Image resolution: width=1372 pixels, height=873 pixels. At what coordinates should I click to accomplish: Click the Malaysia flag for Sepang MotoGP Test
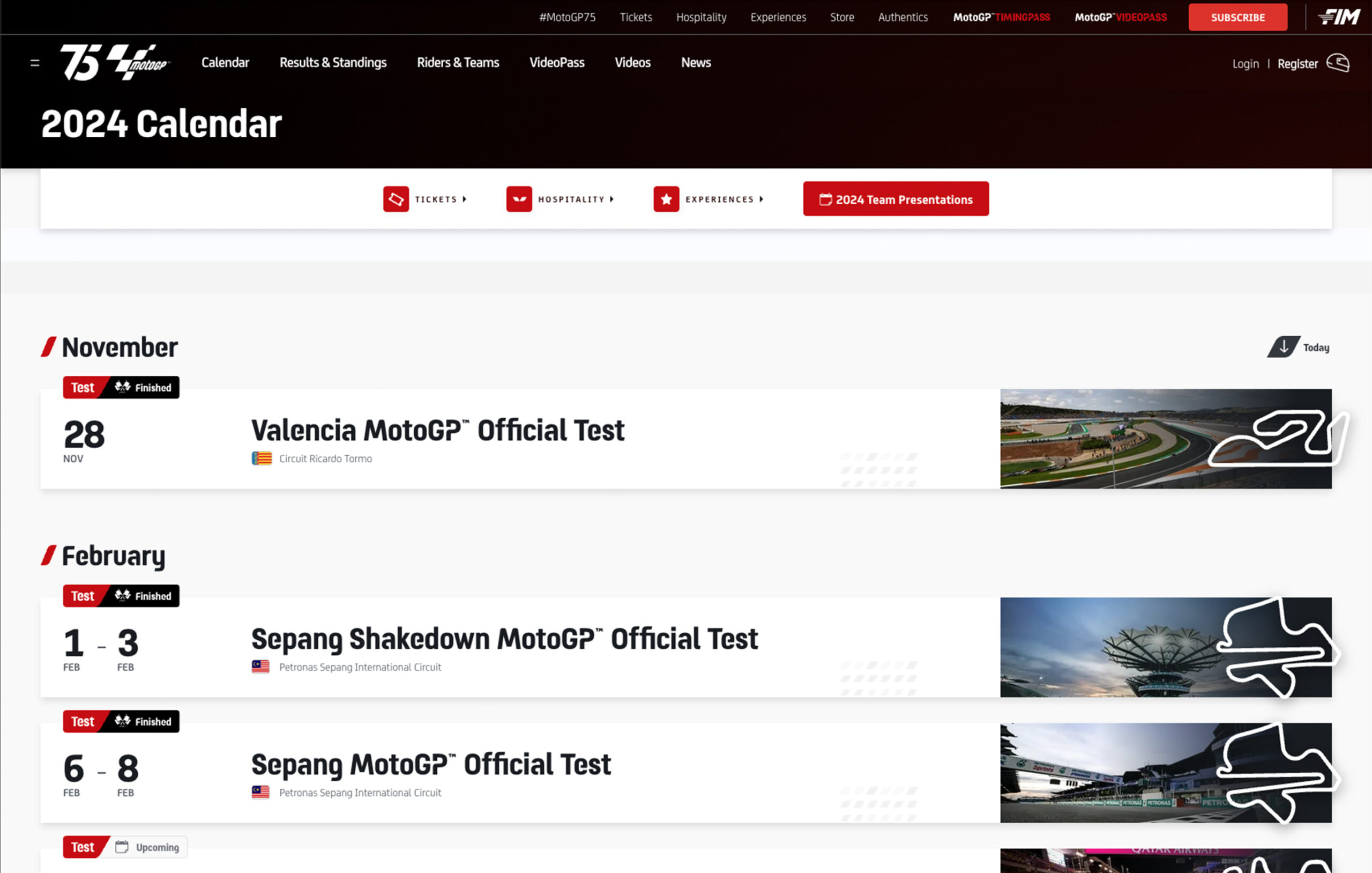point(261,792)
